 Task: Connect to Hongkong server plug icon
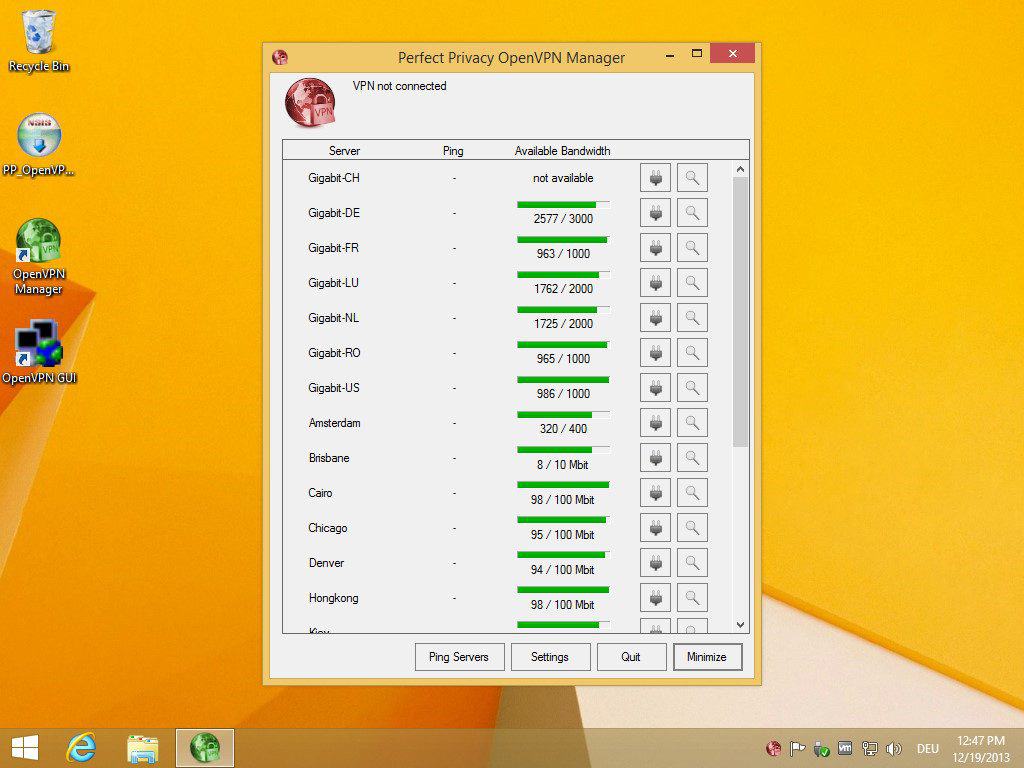tap(655, 598)
